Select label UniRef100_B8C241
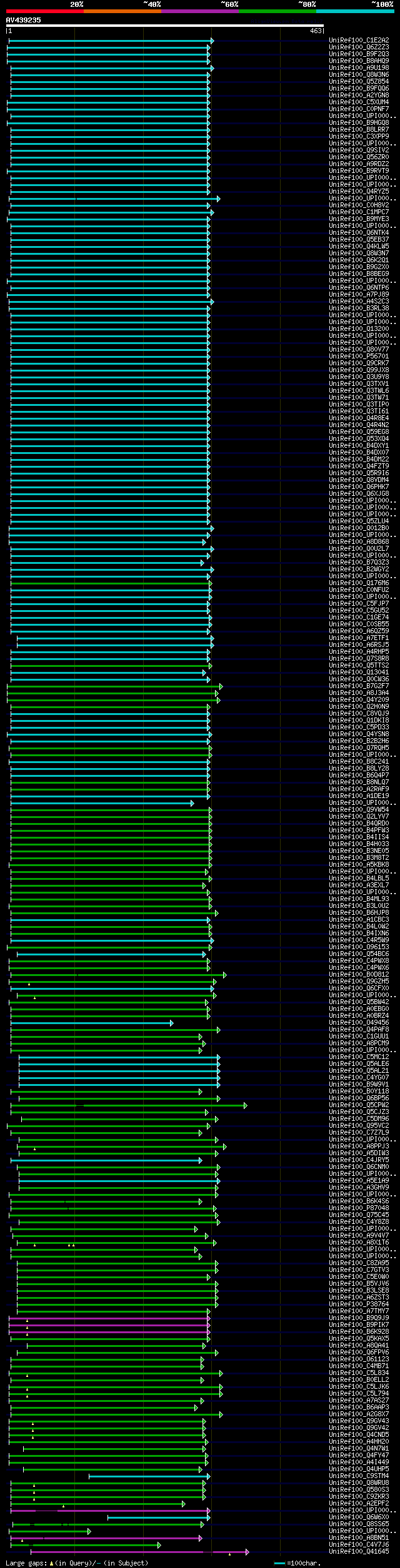The image size is (400, 1568). point(359,762)
